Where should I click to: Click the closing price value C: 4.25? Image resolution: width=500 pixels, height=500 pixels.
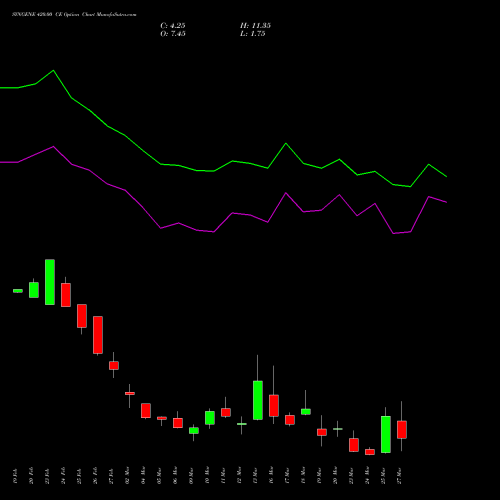pyautogui.click(x=173, y=26)
